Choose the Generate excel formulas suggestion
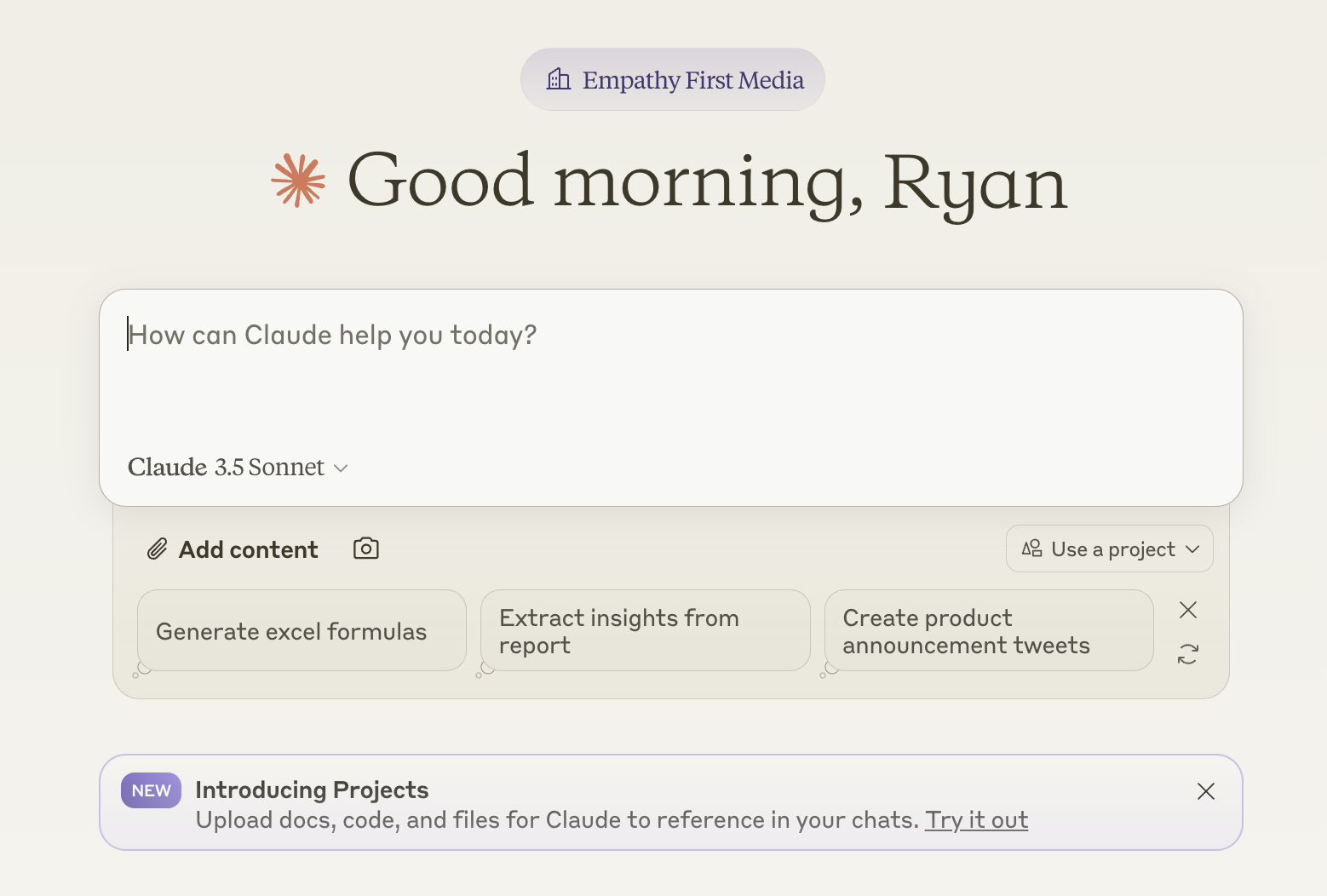Image resolution: width=1327 pixels, height=896 pixels. pyautogui.click(x=301, y=630)
